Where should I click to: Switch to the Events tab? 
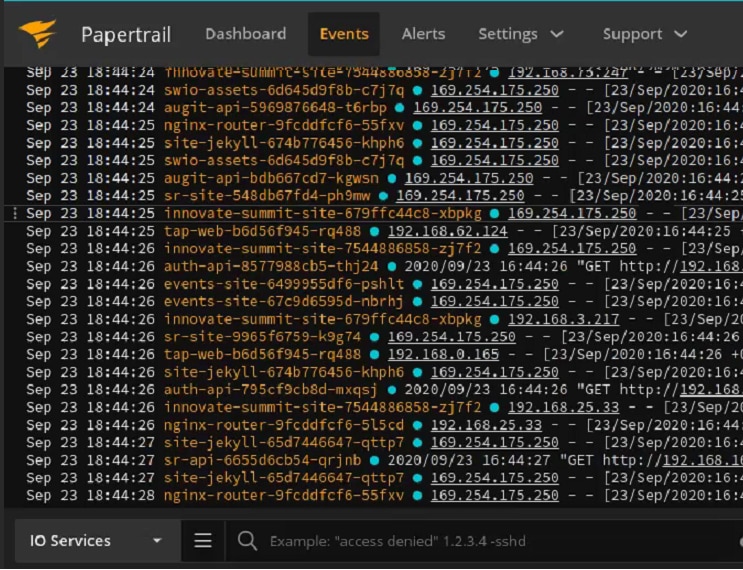pos(344,34)
